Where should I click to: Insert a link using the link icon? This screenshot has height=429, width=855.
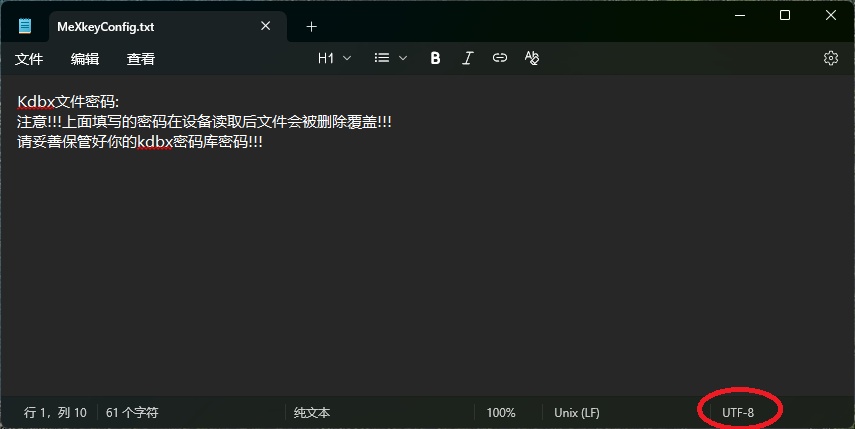[x=500, y=58]
